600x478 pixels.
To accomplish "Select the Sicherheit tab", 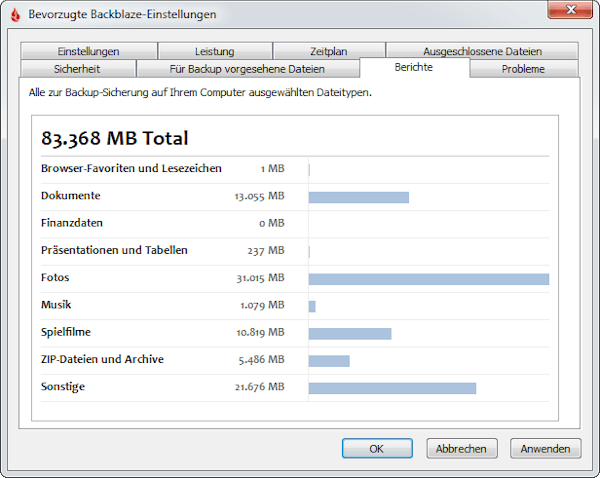I will coord(77,69).
